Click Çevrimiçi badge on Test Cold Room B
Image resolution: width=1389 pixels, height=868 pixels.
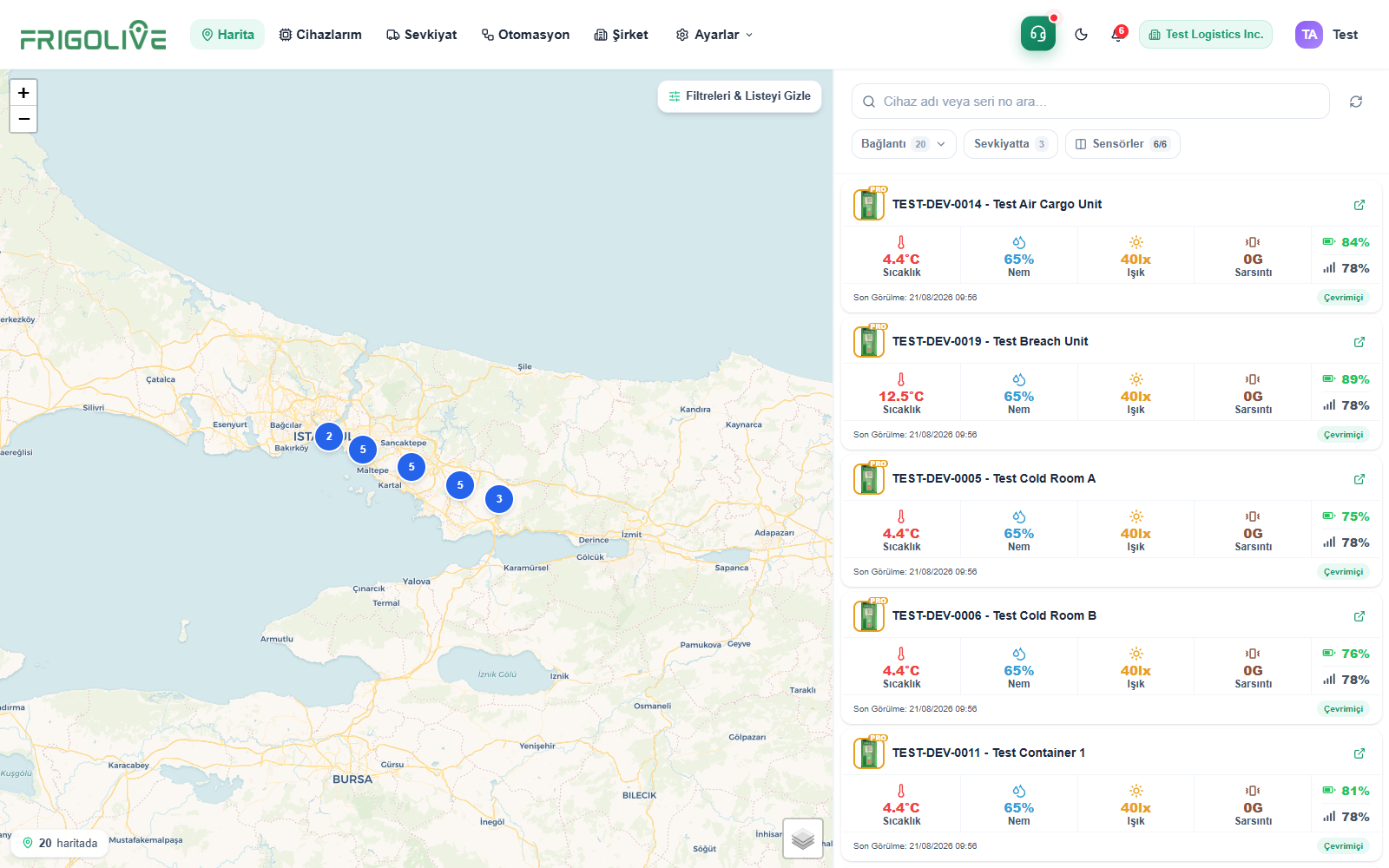(1343, 709)
